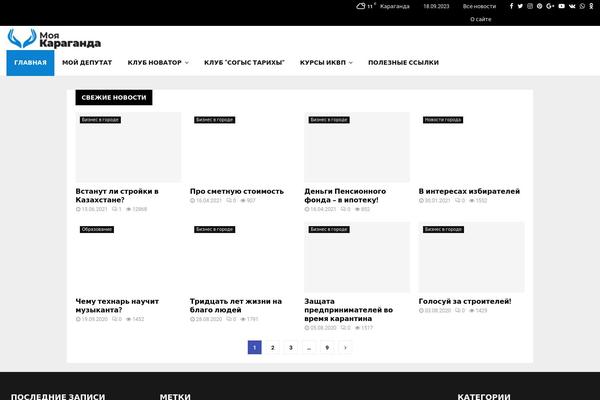Open the VK social icon
The image size is (600, 400).
point(572,6)
